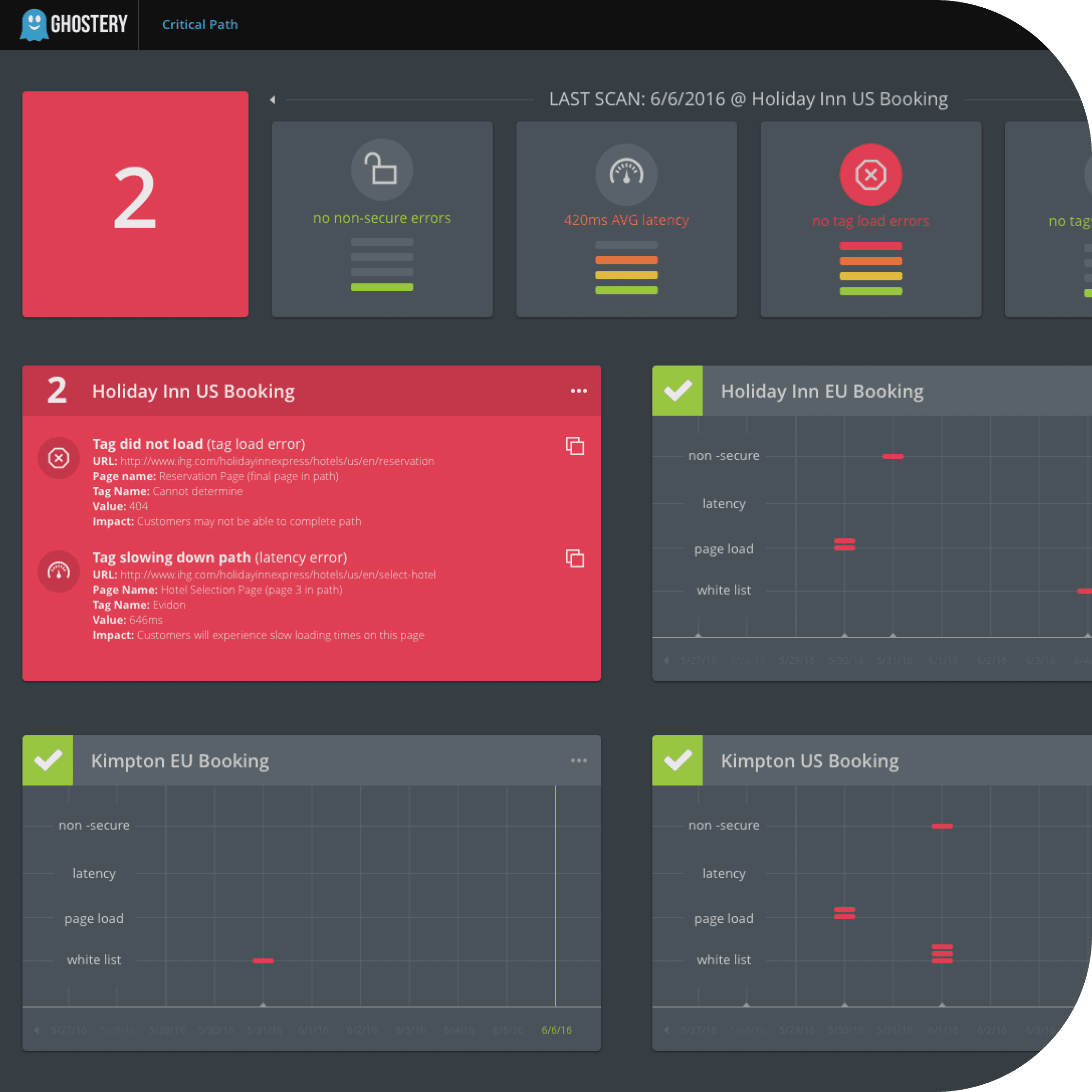Go to previous scan with left arrow

[x=272, y=99]
